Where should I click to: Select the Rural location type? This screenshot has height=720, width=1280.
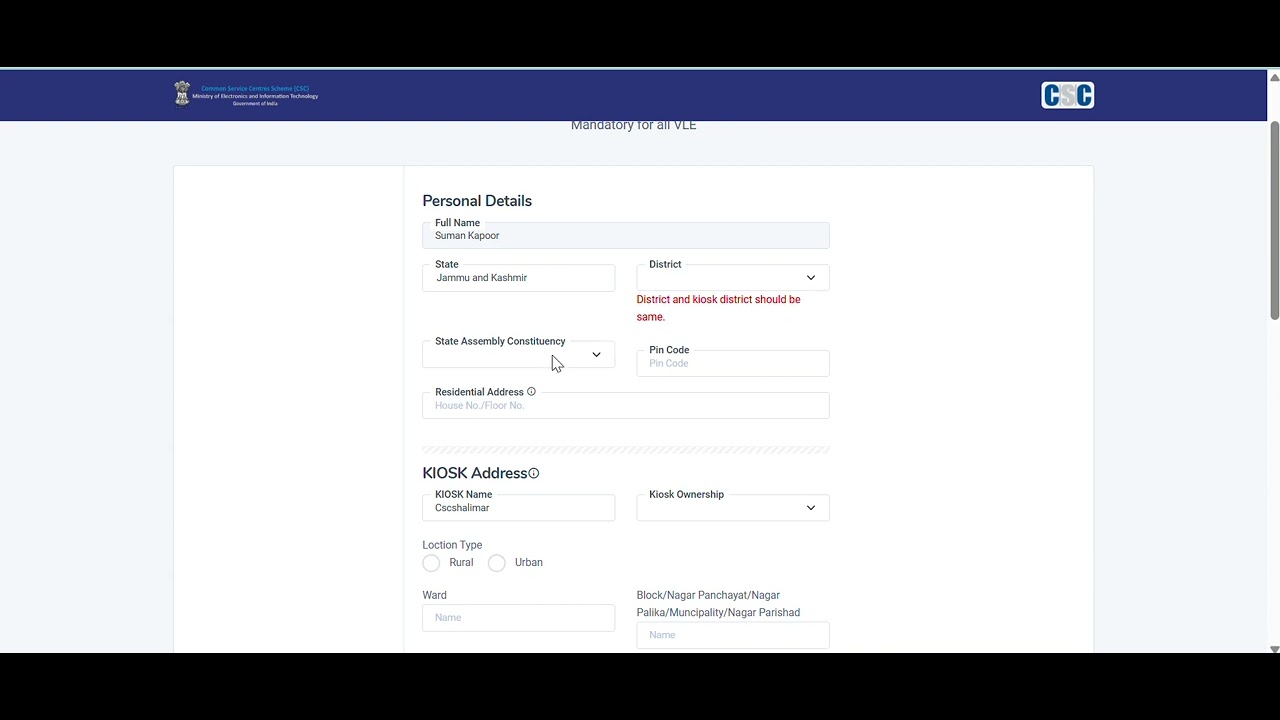[x=431, y=563]
